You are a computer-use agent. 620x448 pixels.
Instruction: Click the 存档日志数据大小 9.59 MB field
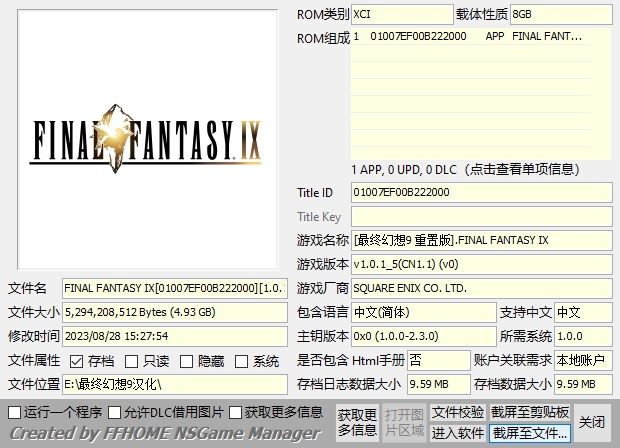click(439, 384)
